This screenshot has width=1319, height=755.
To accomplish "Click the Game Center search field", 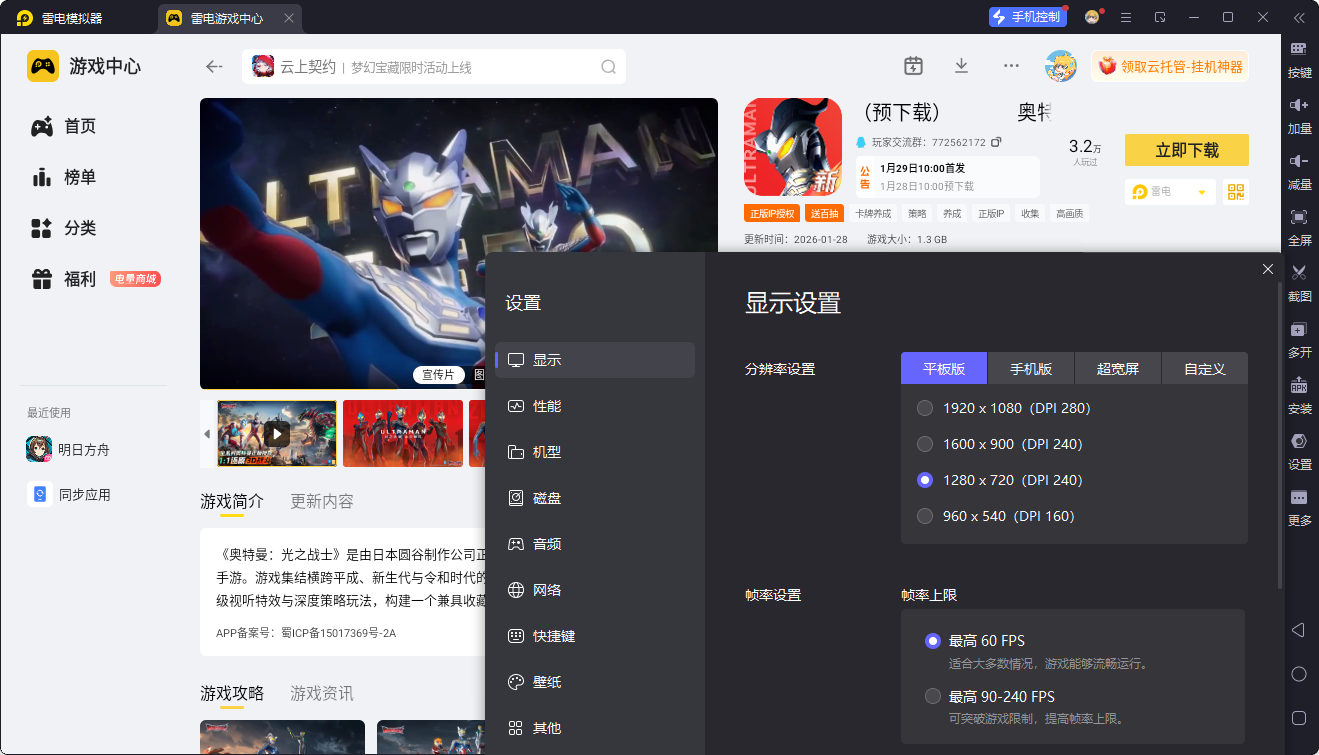I will 434,67.
